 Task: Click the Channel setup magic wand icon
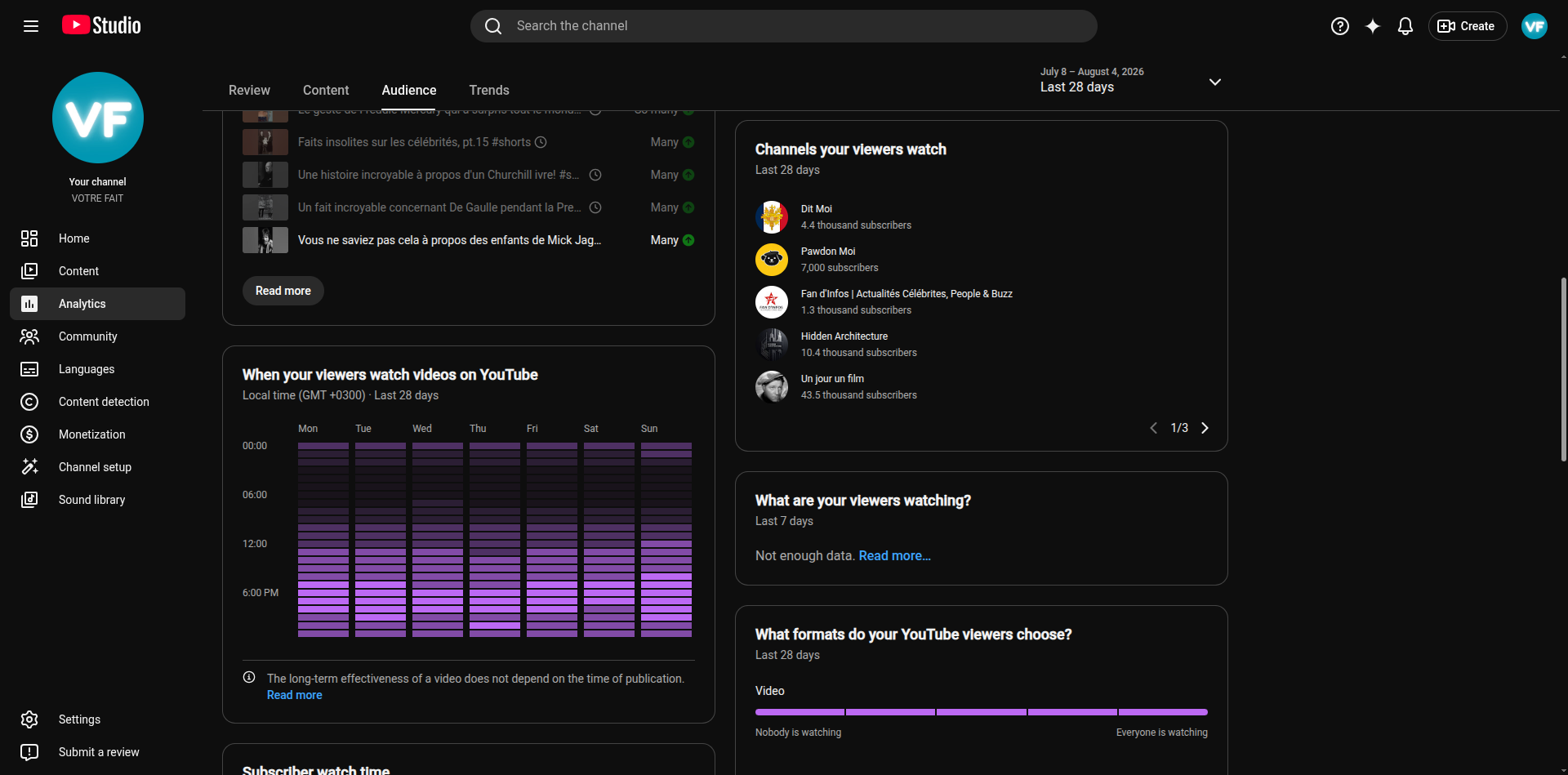click(x=29, y=467)
